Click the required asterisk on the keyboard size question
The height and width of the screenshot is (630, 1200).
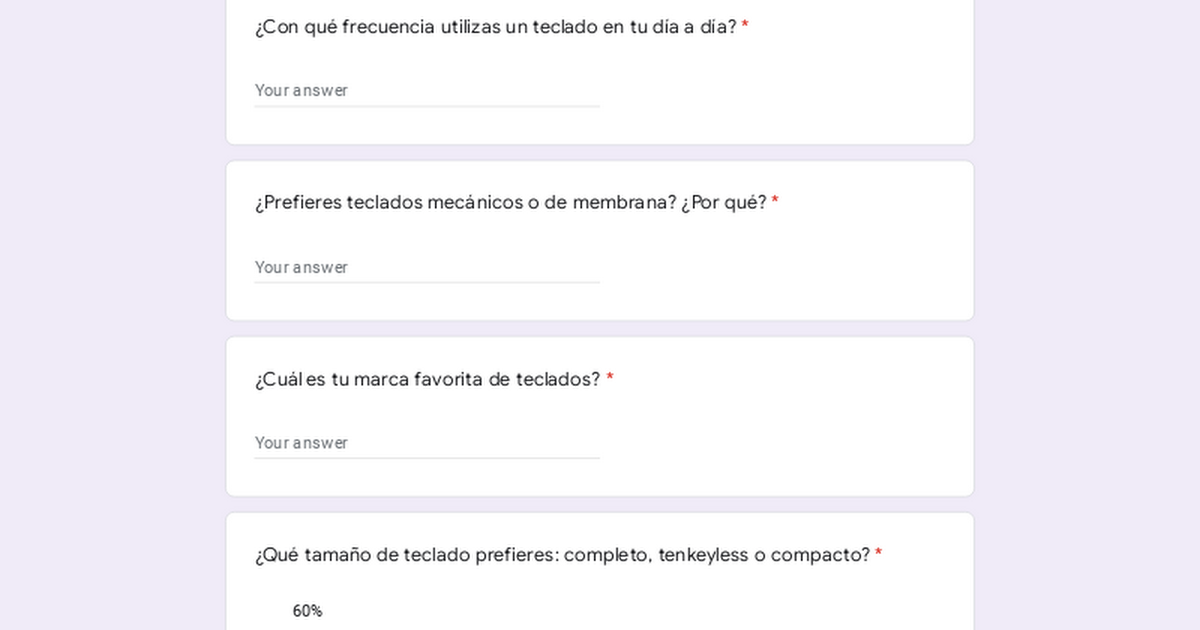(x=879, y=554)
